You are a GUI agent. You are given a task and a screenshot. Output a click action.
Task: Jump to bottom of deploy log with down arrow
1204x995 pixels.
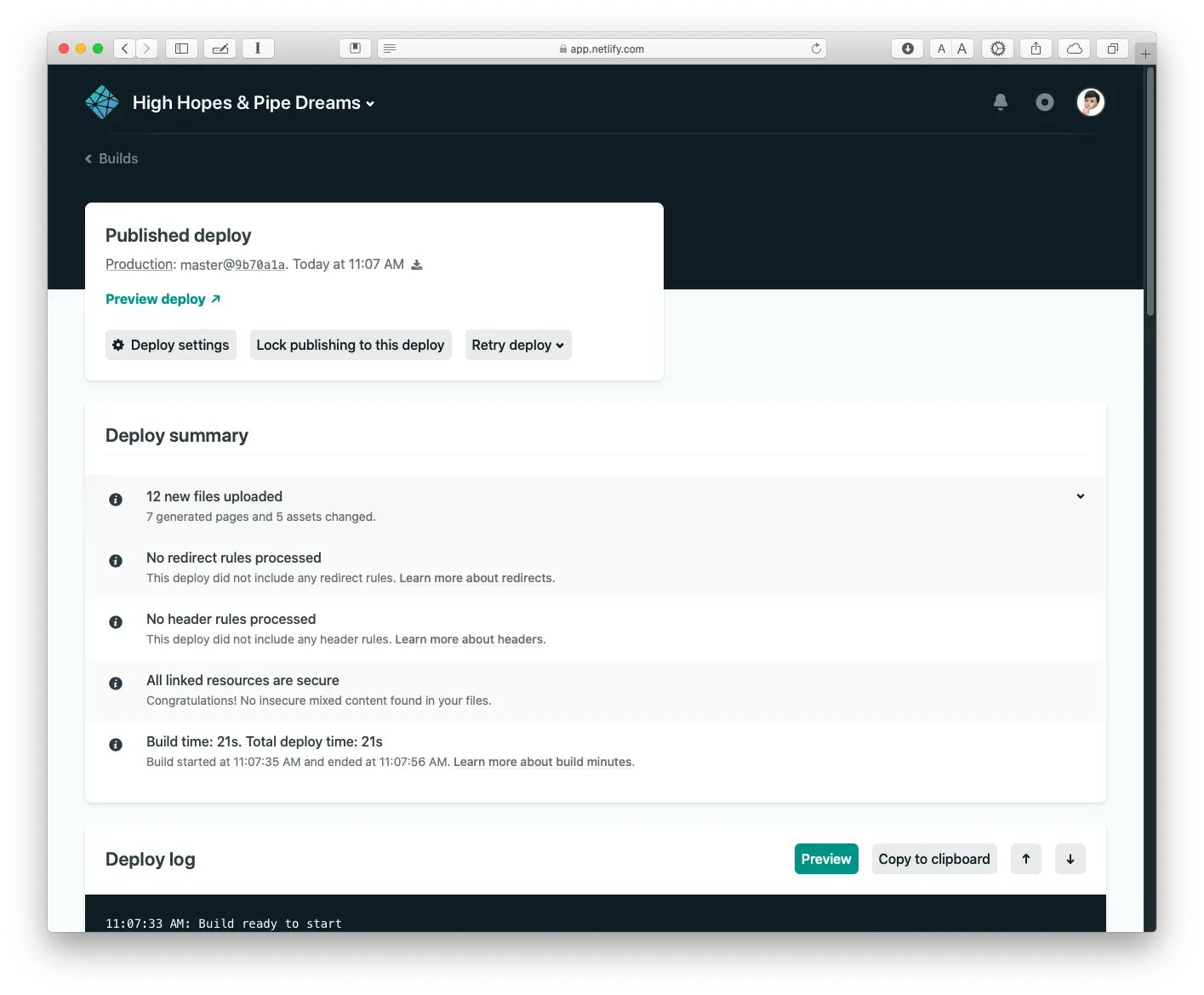1070,859
